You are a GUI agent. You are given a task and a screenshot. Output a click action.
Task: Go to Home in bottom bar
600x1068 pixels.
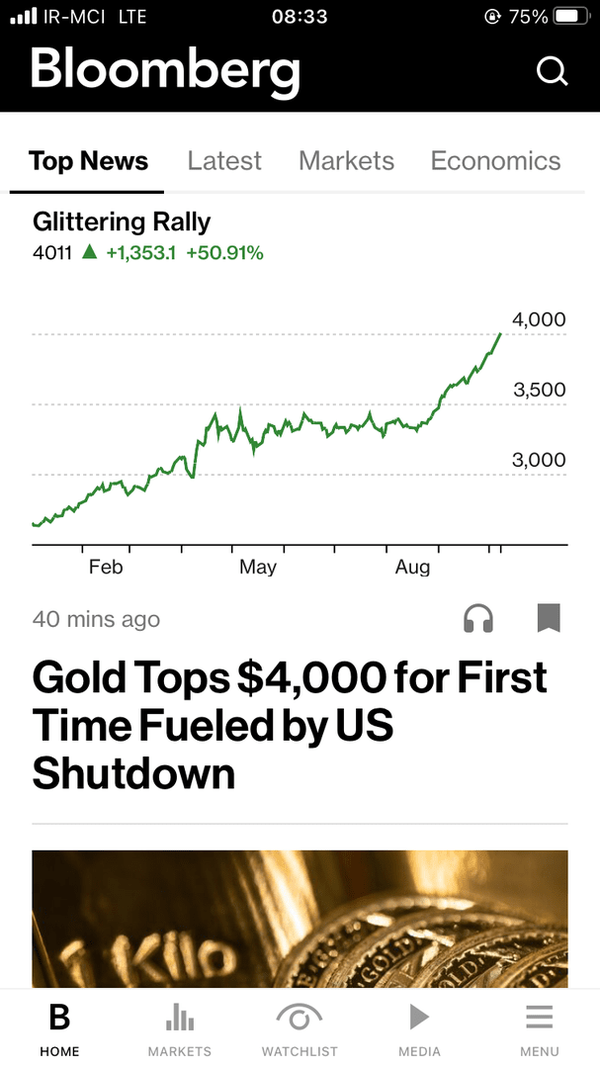click(x=60, y=1029)
